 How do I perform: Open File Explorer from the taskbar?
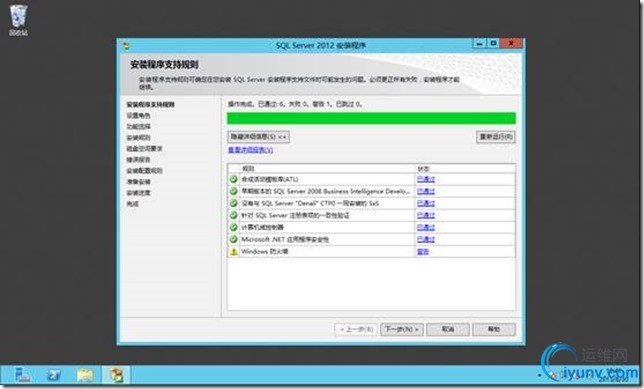(x=85, y=375)
